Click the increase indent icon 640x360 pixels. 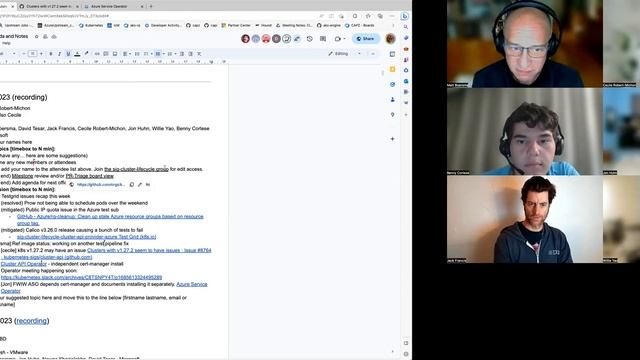pos(191,54)
